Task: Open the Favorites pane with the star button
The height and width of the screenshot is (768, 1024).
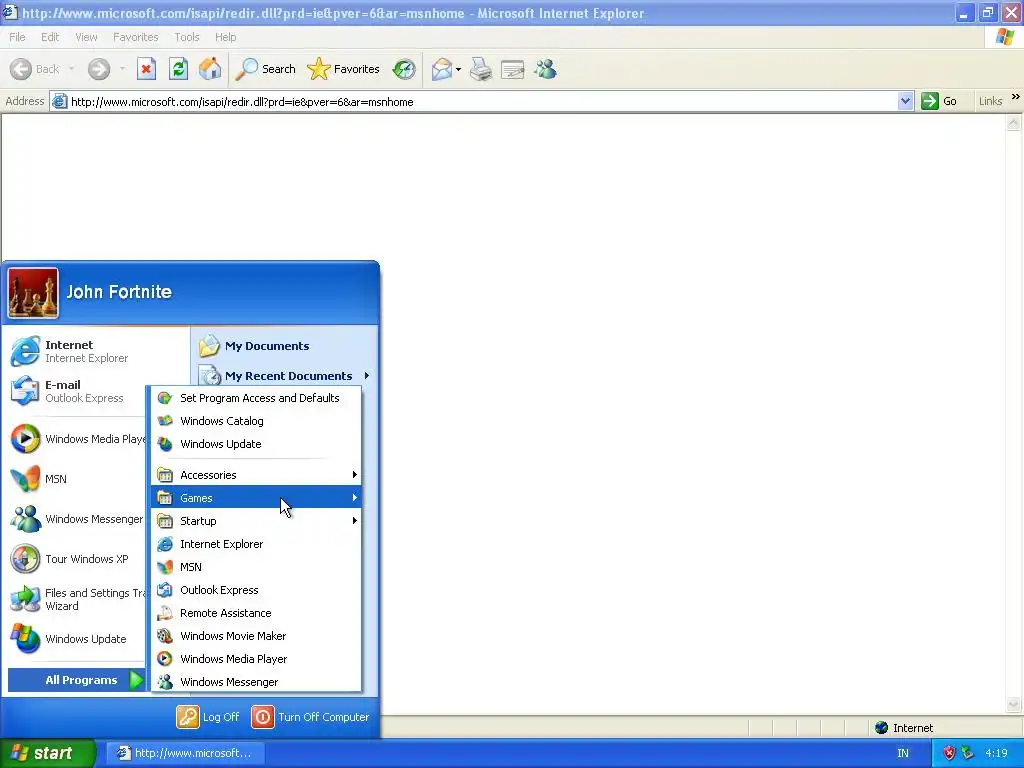Action: (344, 69)
